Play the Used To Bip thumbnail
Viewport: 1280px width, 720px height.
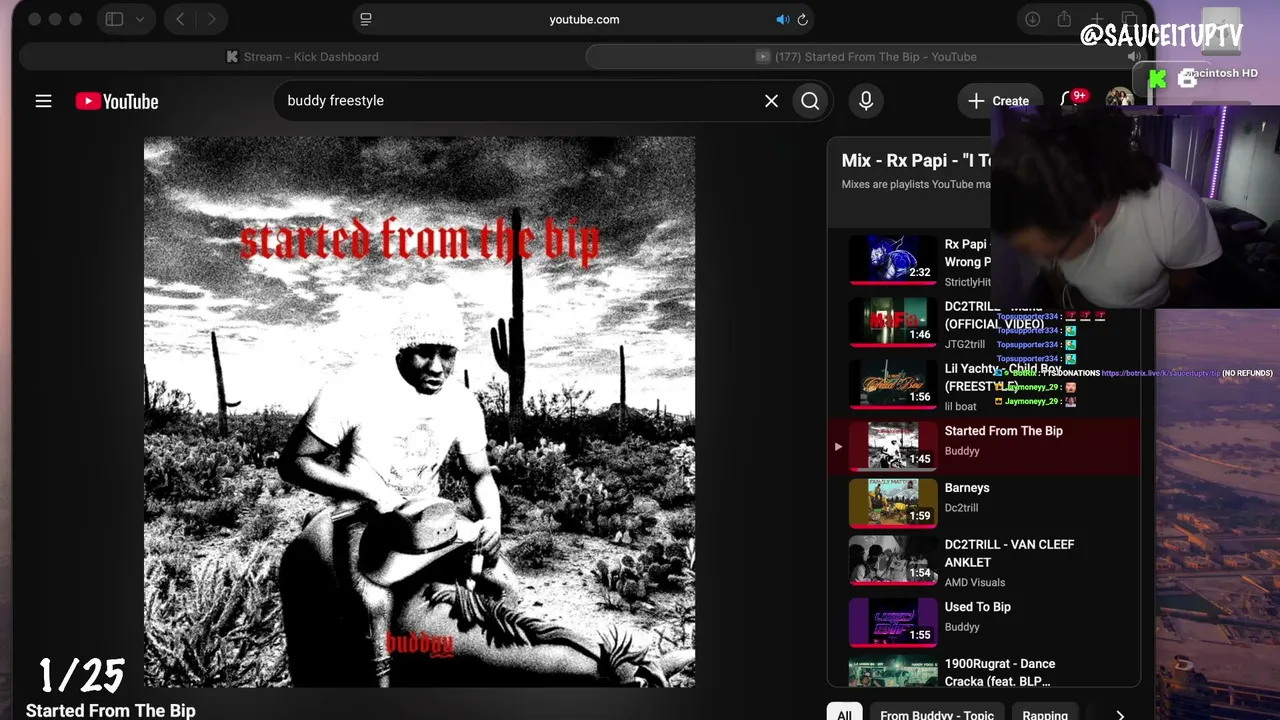(893, 622)
